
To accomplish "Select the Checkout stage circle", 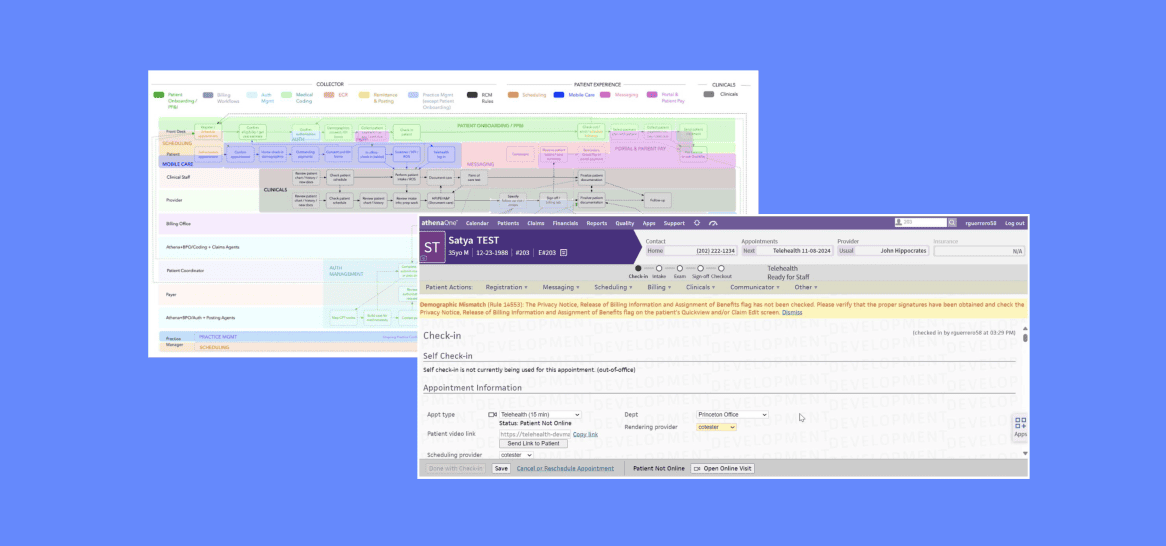I will (721, 268).
